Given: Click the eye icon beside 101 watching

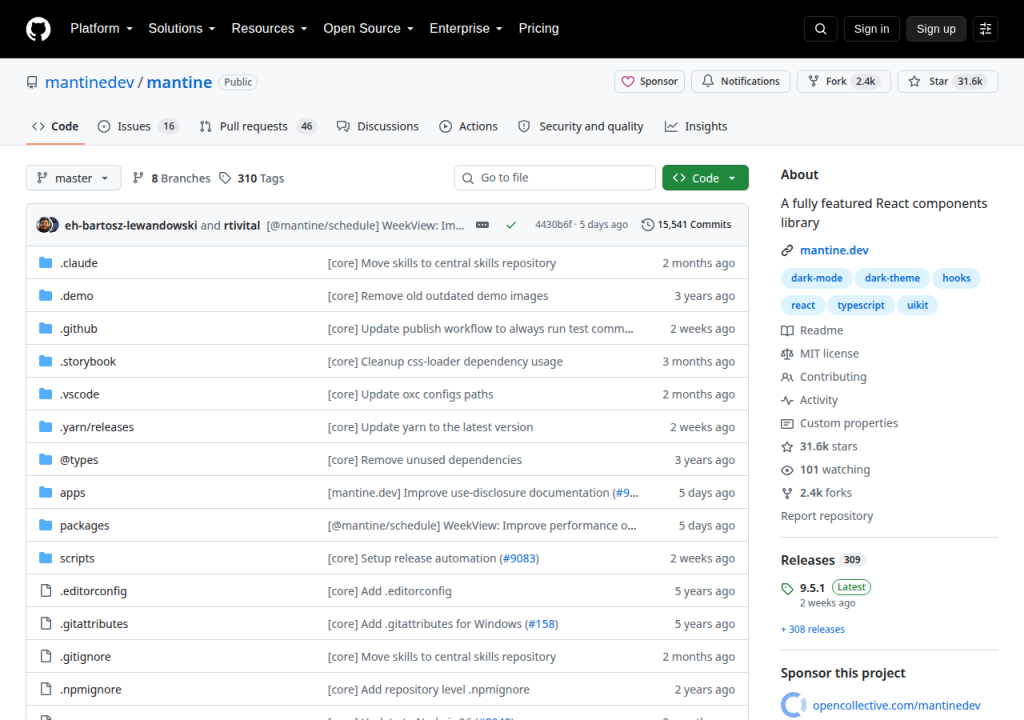Looking at the screenshot, I should (787, 470).
